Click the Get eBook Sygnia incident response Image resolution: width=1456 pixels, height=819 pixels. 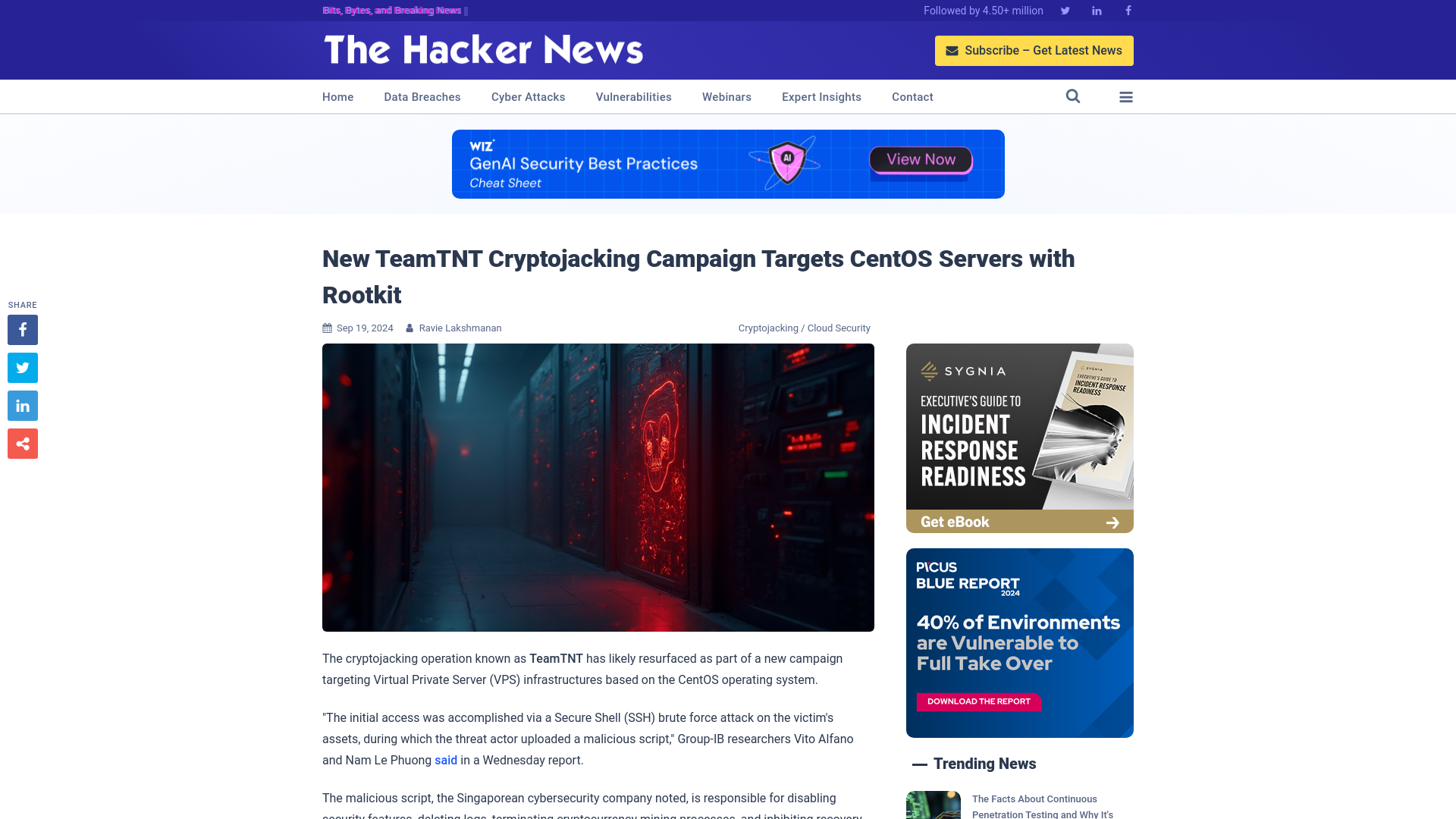tap(1019, 521)
